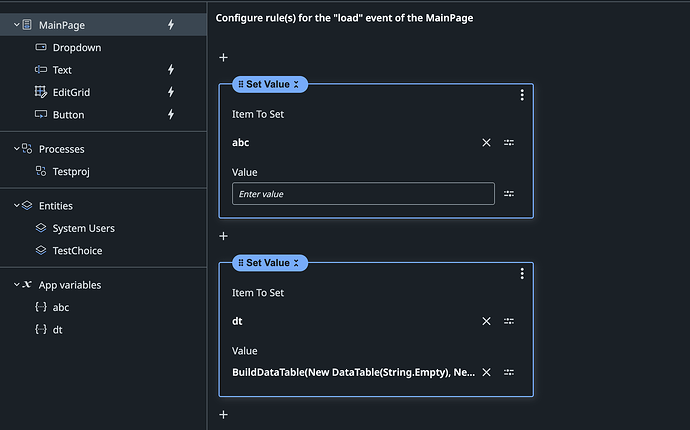
Task: Add a rule with the top plus button
Action: click(224, 58)
